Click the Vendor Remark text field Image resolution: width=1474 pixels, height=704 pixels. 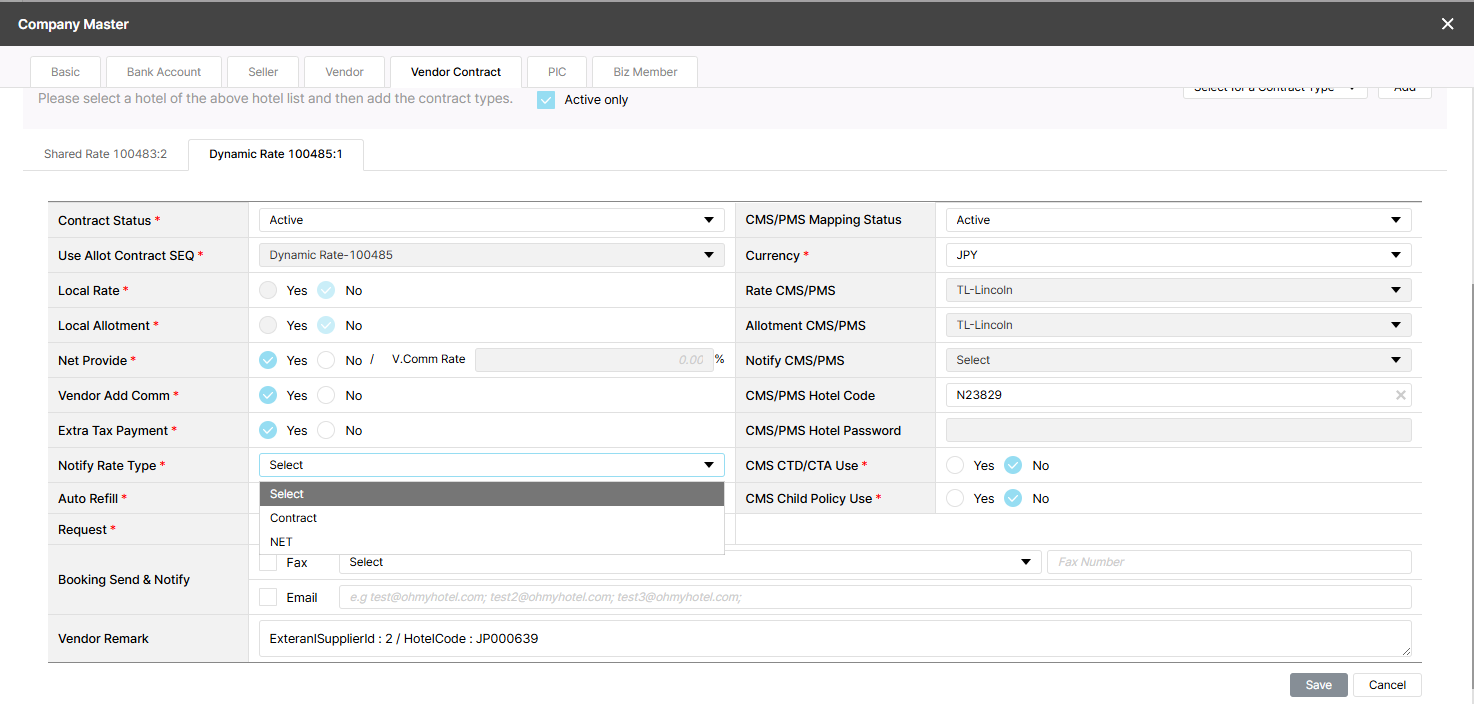click(x=834, y=638)
